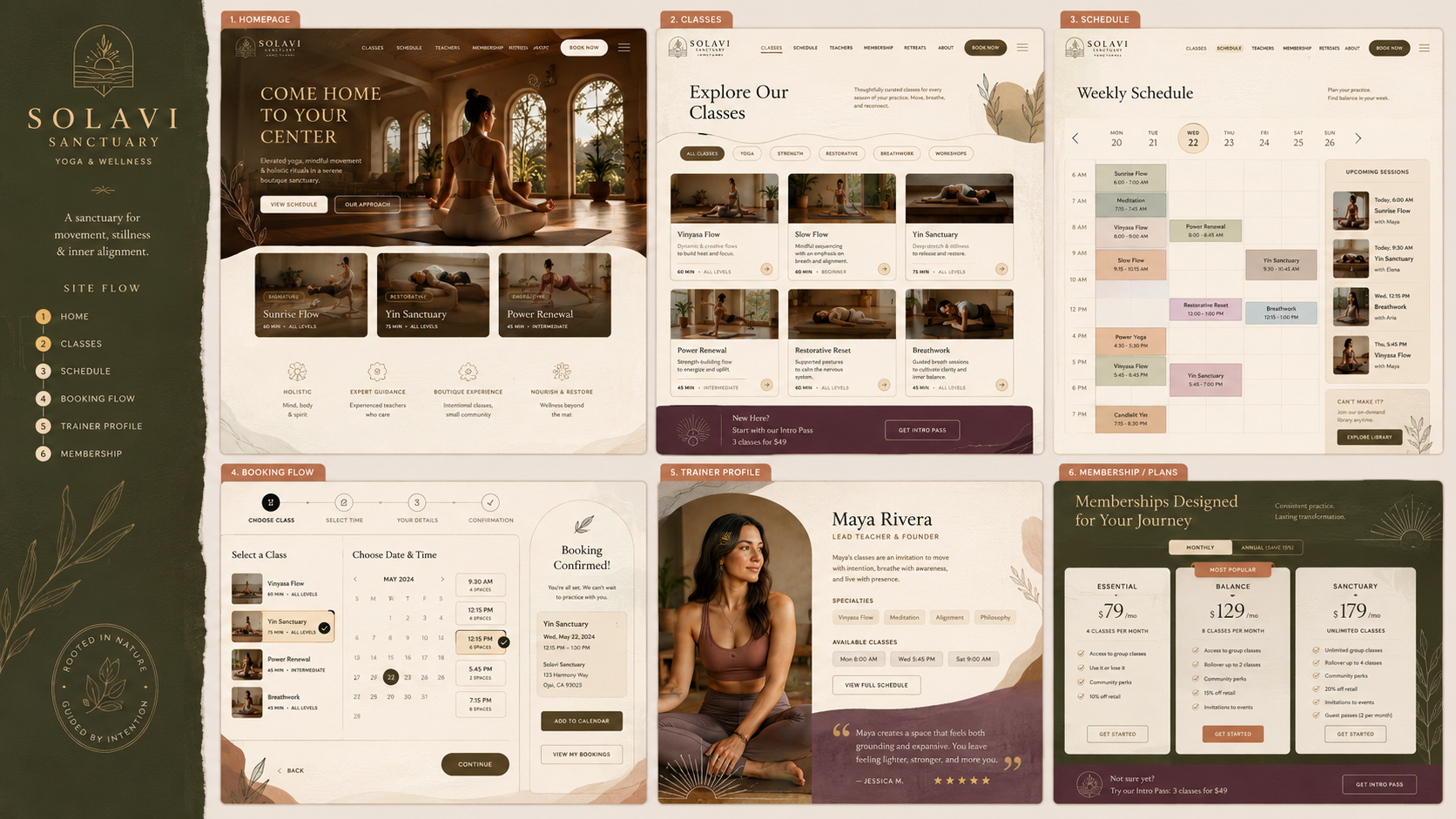1456x819 pixels.
Task: Select the Restorative filter tab
Action: pos(841,153)
